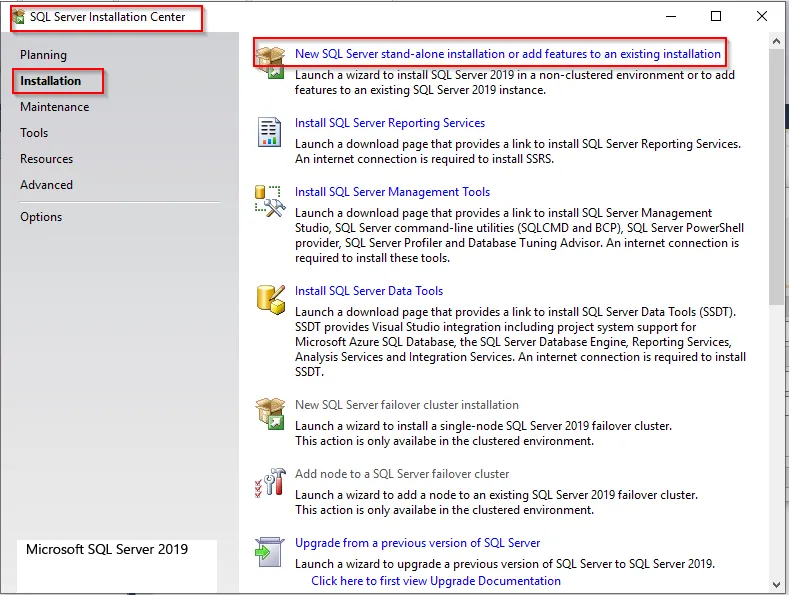Open Install SQL Server Data Tools link
The height and width of the screenshot is (595, 789).
pyautogui.click(x=369, y=291)
